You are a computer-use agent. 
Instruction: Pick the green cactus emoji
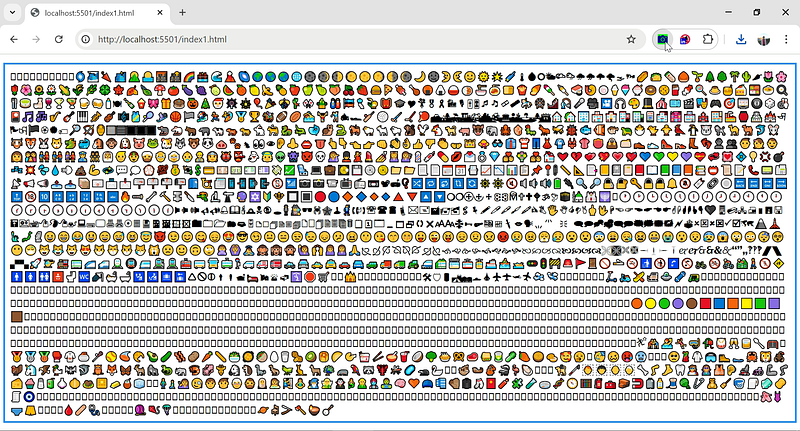point(746,77)
